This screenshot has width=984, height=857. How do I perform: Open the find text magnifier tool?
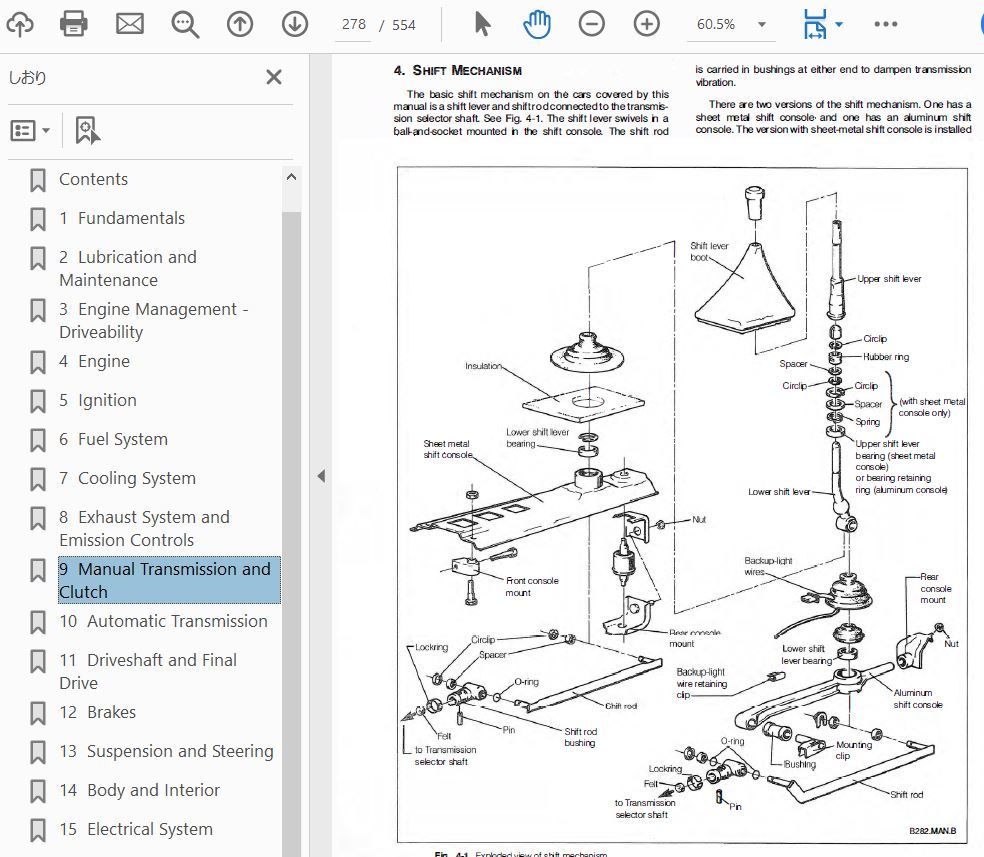pos(185,25)
